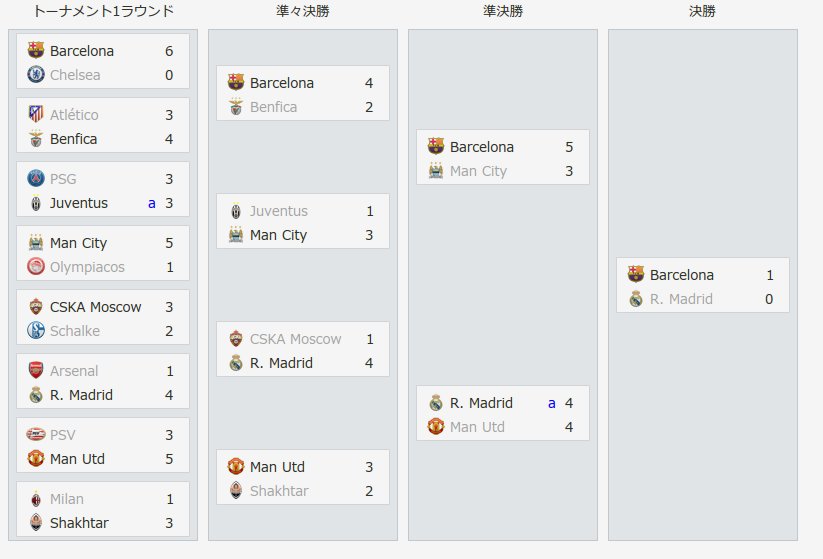Click Barcelona crest in the final match
Screen dimensions: 823x559
click(636, 274)
